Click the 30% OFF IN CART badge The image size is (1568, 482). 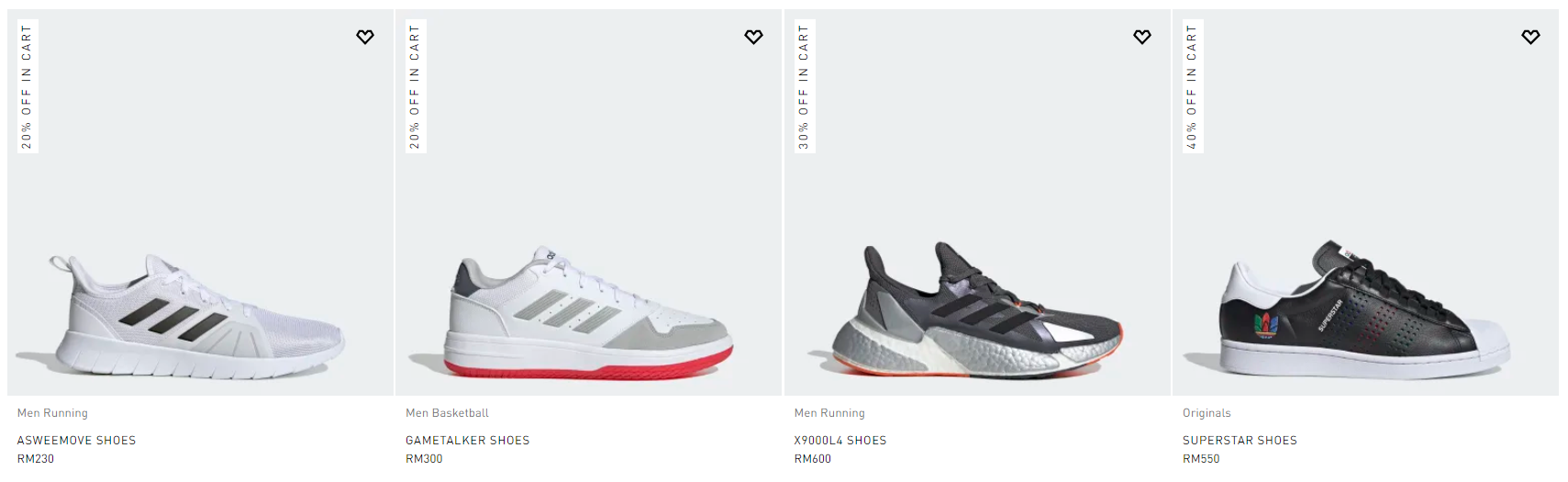point(804,86)
